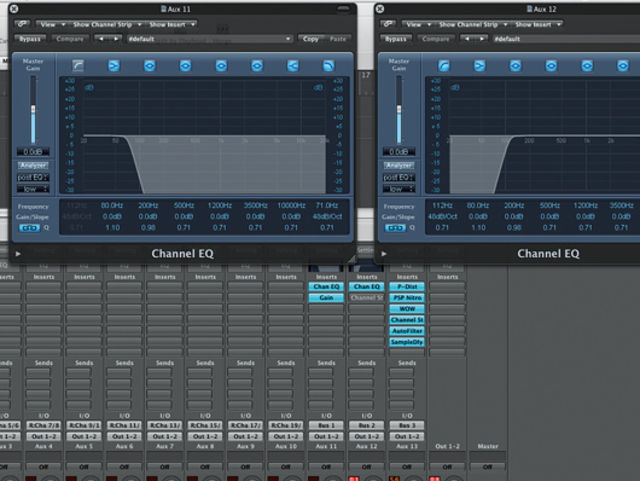Toggle the low shelf band in Aux 11 EQ
Image resolution: width=640 pixels, height=481 pixels.
[x=114, y=65]
